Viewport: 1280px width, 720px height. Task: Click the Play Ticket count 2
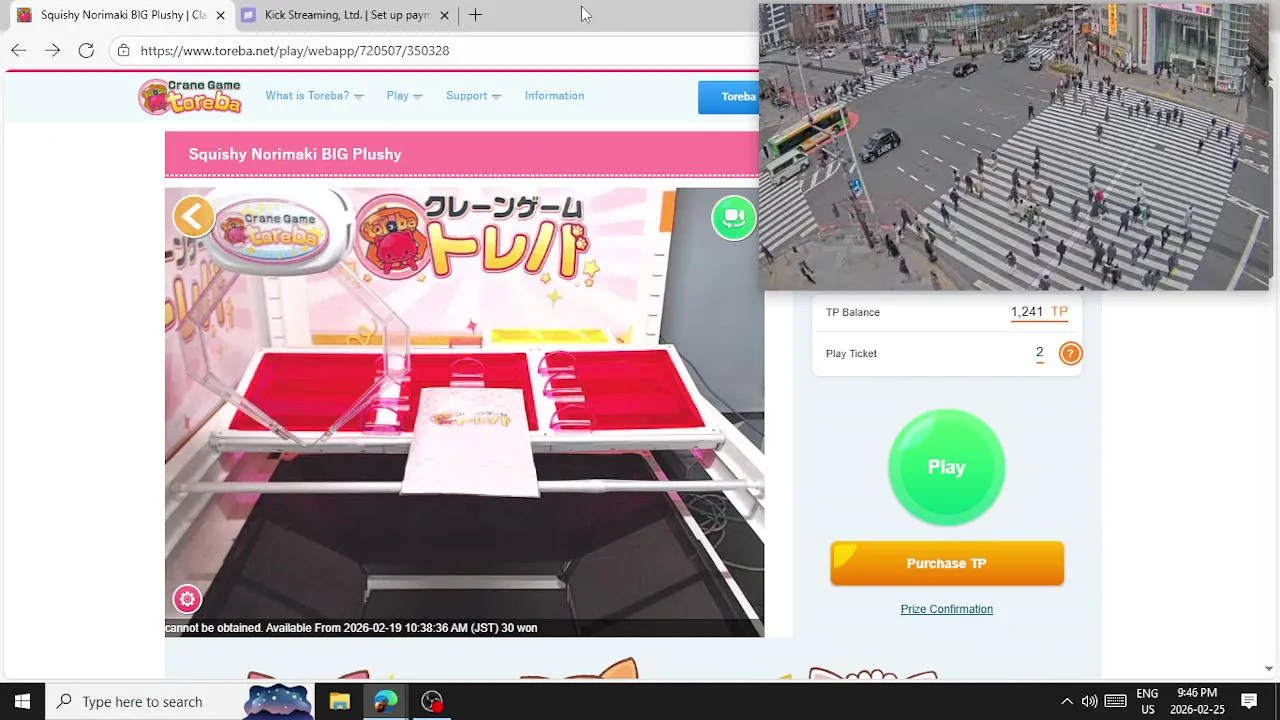tap(1039, 353)
